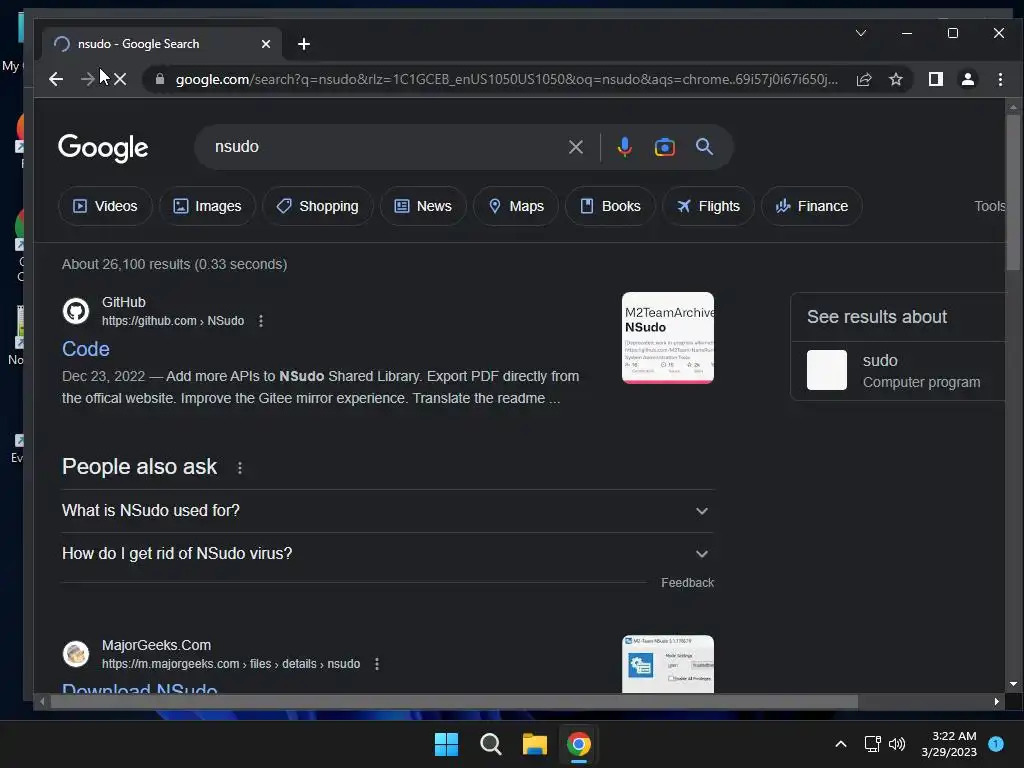The image size is (1024, 768).
Task: Open People also ask options menu
Action: [240, 468]
